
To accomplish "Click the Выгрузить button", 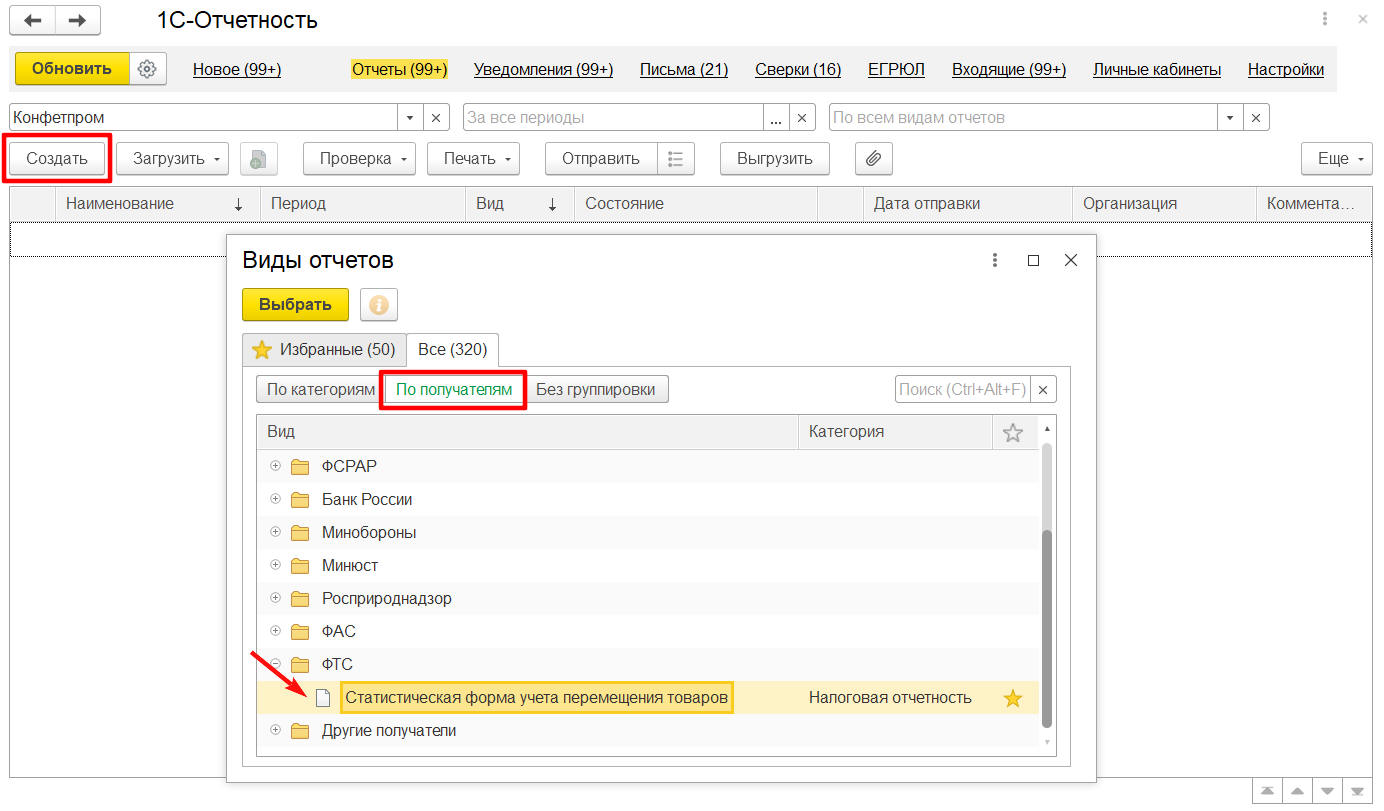I will [x=775, y=158].
